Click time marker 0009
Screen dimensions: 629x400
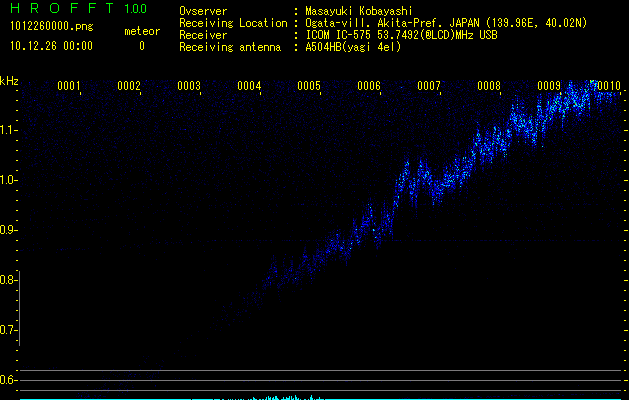tap(549, 85)
